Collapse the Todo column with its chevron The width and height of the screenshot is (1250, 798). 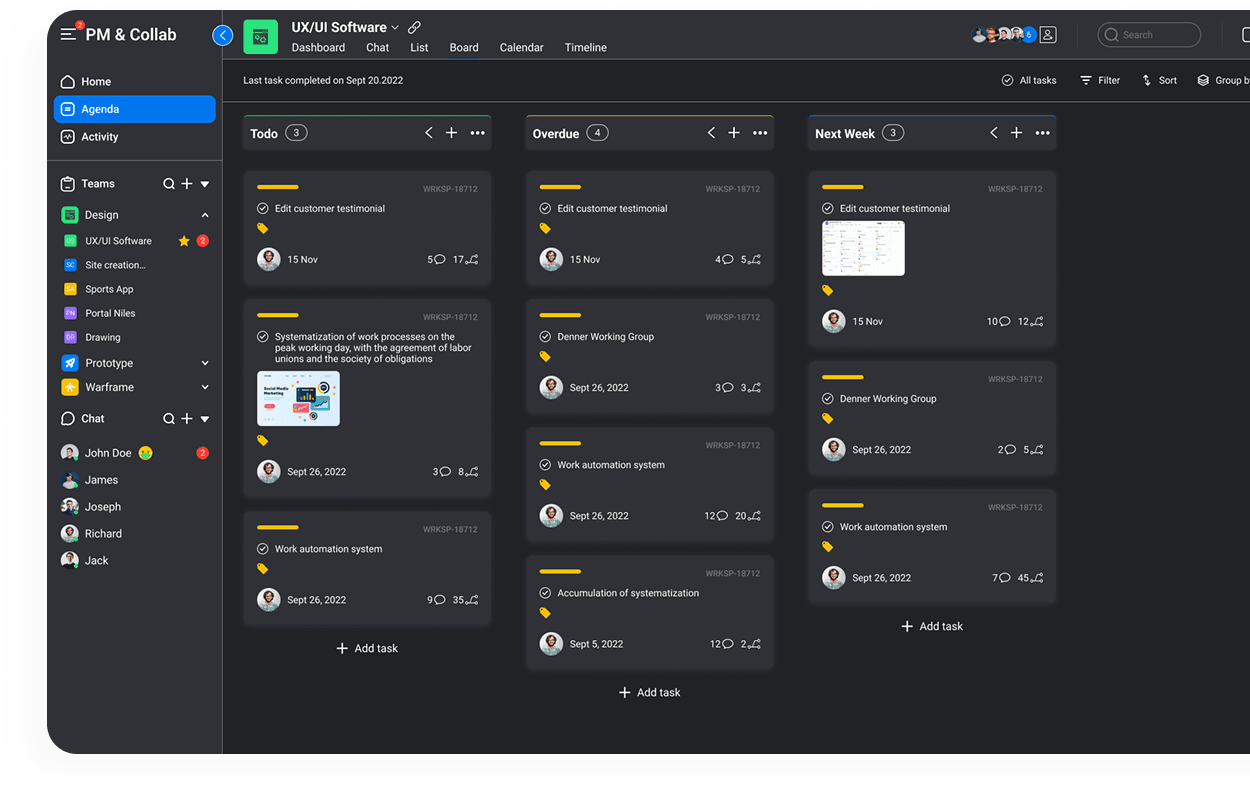(429, 133)
